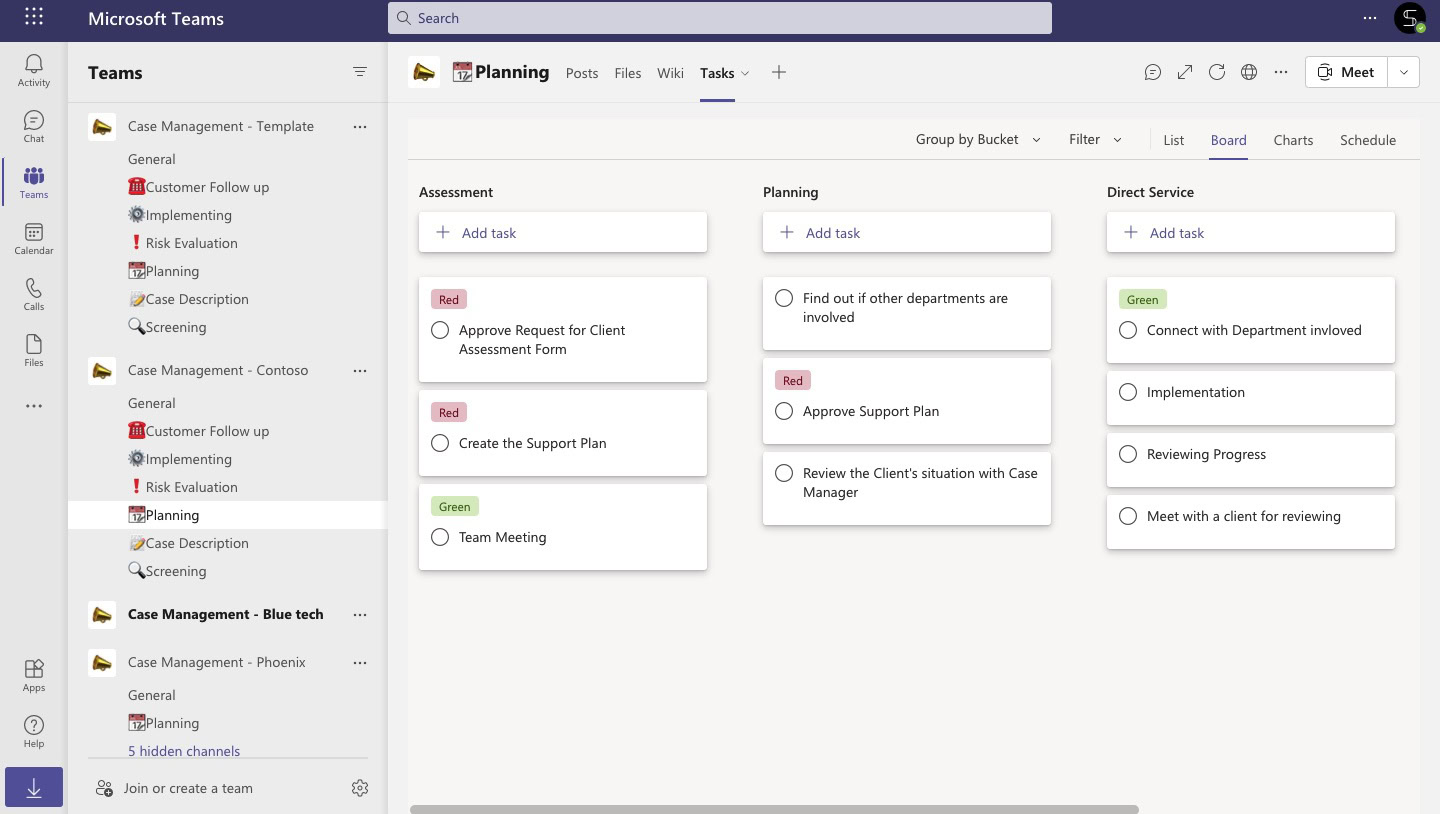Switch to the Posts tab

582,73
